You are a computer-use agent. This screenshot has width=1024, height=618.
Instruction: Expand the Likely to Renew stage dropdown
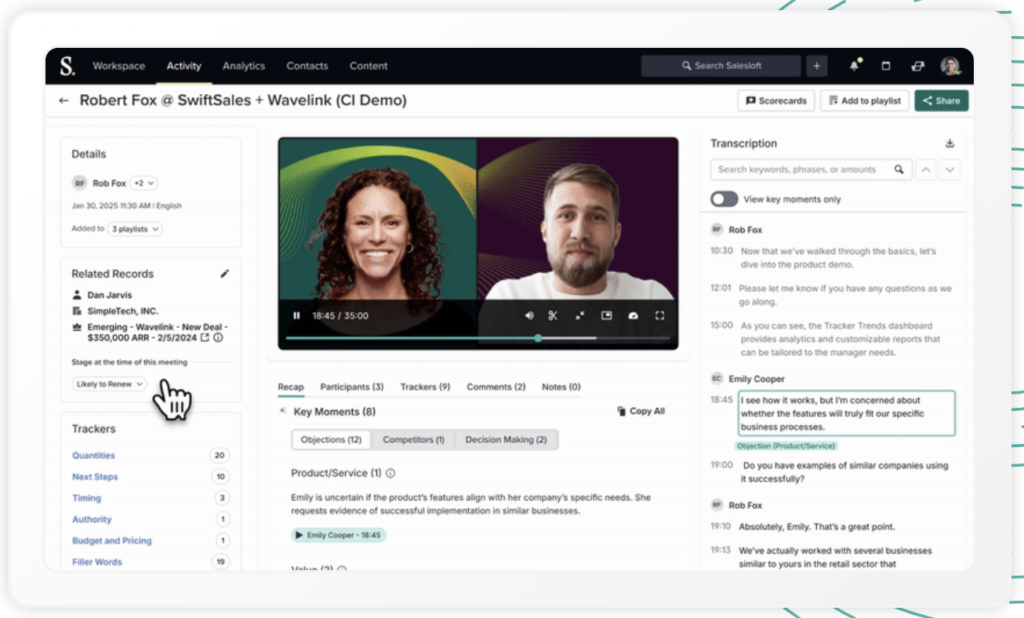pos(110,384)
